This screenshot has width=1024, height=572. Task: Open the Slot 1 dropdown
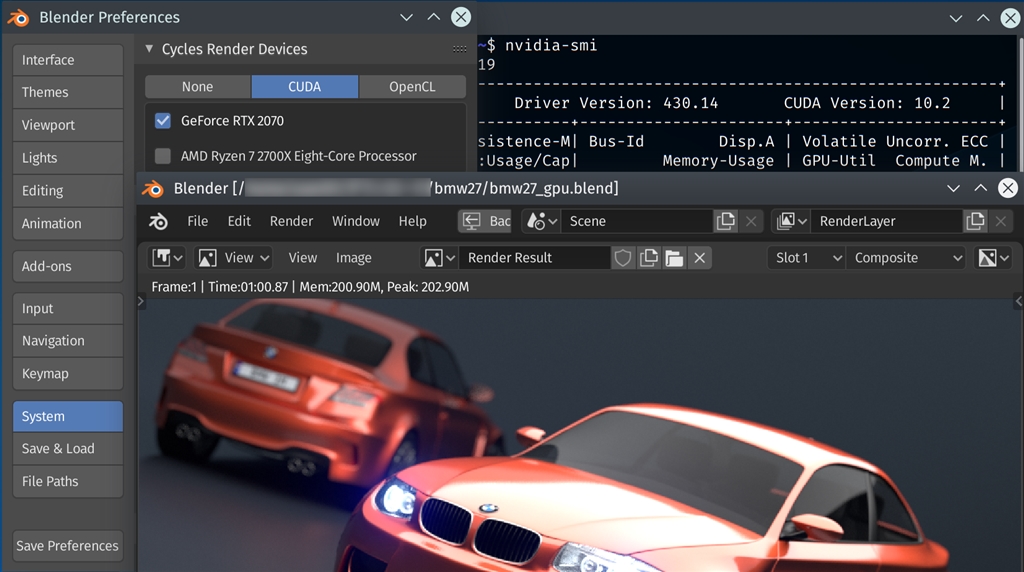[x=806, y=258]
